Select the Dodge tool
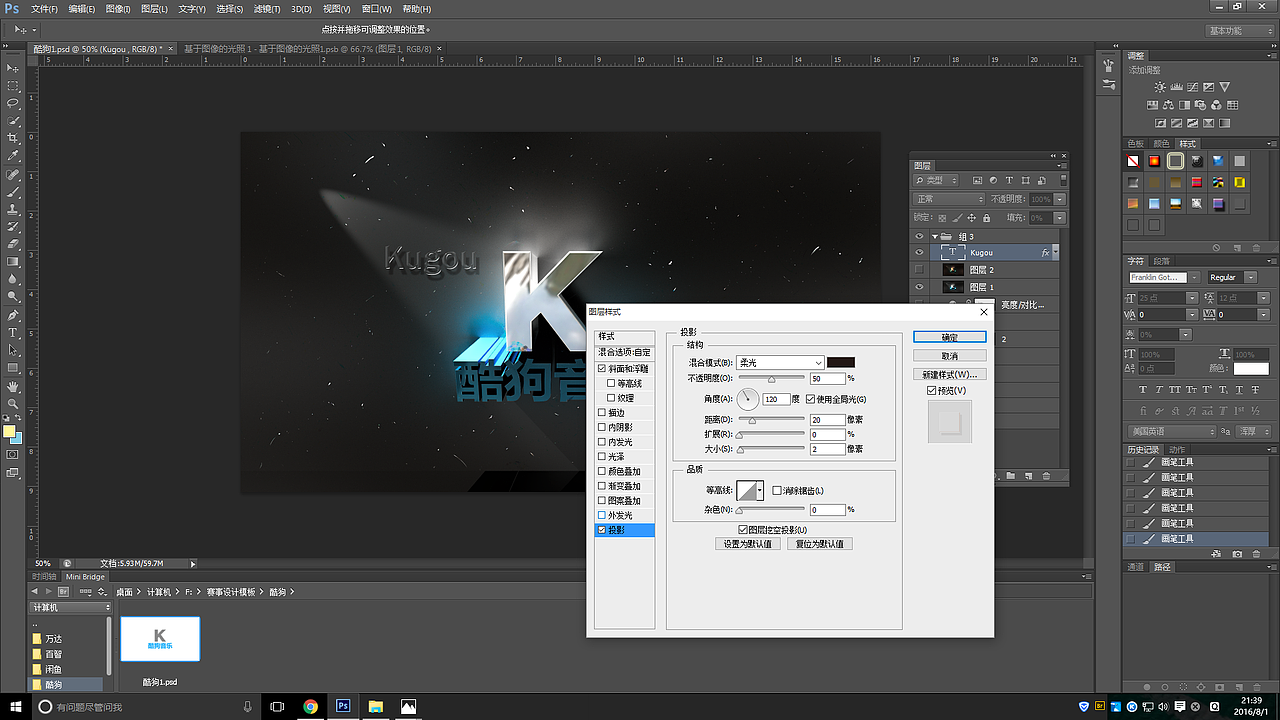 click(x=13, y=297)
